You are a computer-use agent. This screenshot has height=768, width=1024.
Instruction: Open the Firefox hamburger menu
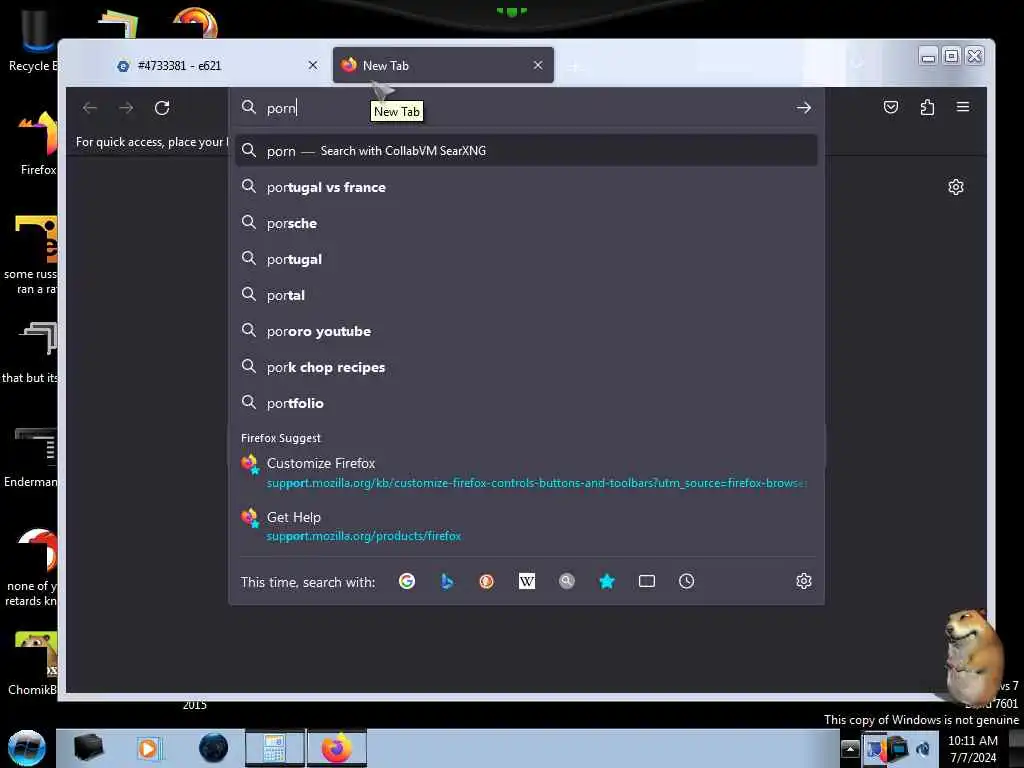963,107
